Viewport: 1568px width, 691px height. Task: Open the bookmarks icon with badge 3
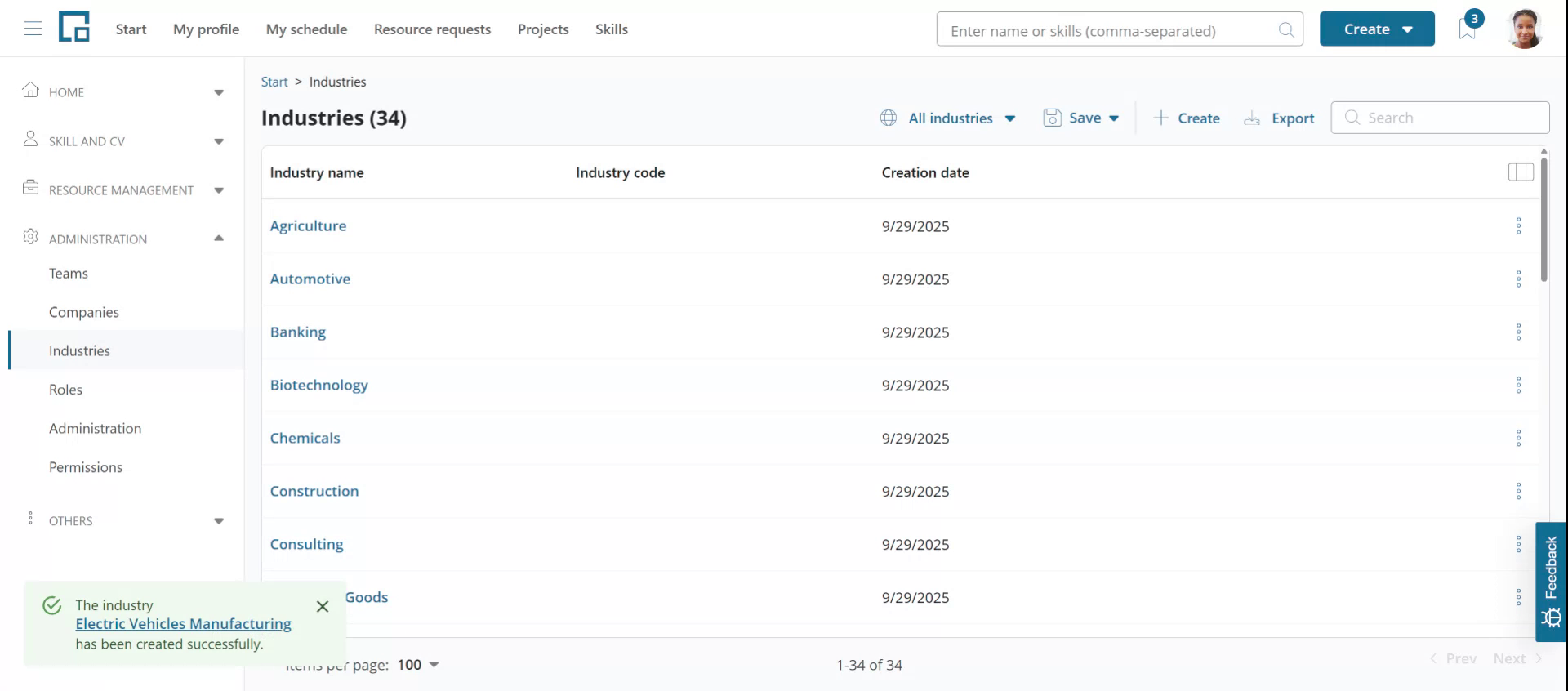coord(1468,29)
